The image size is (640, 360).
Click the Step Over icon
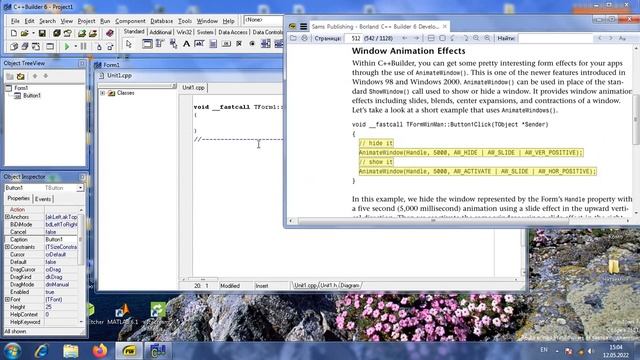(x=110, y=47)
